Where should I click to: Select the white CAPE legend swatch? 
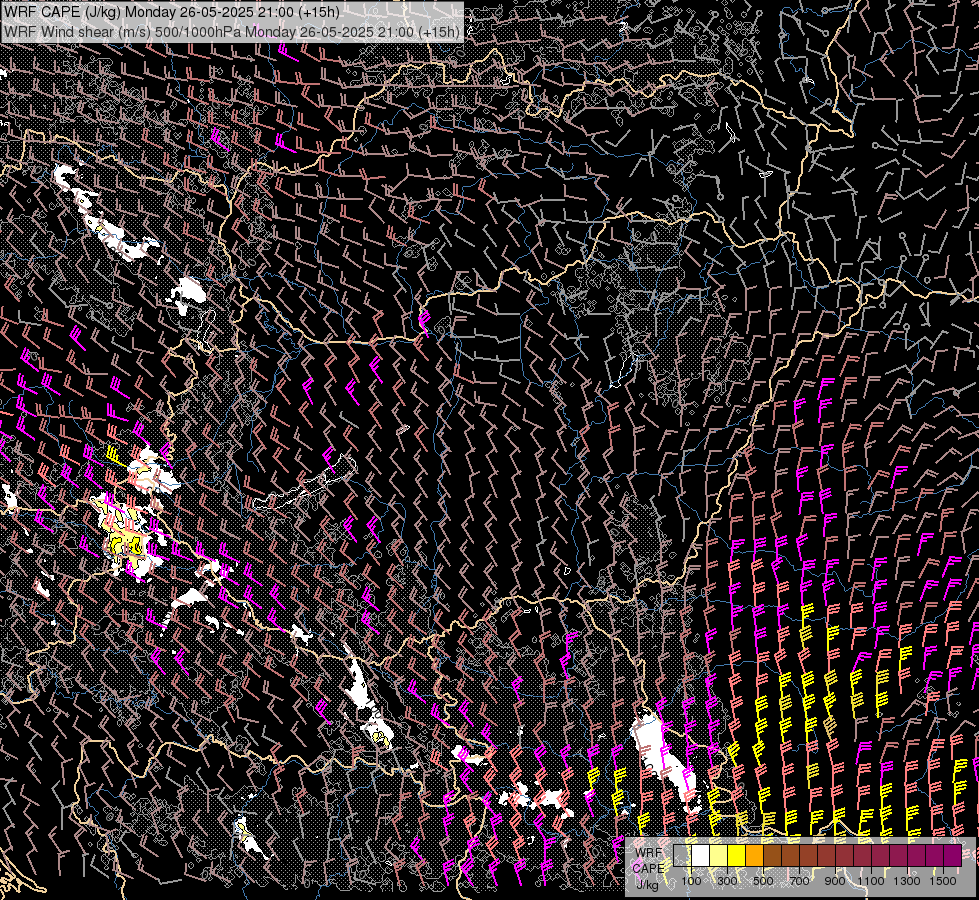(701, 856)
